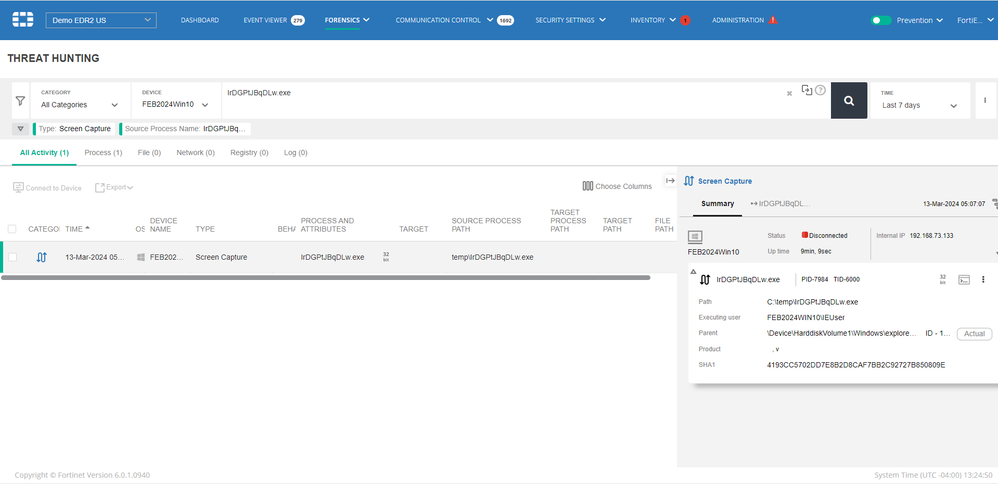The width and height of the screenshot is (998, 484).
Task: Go to Dashboard
Action: pyautogui.click(x=200, y=20)
